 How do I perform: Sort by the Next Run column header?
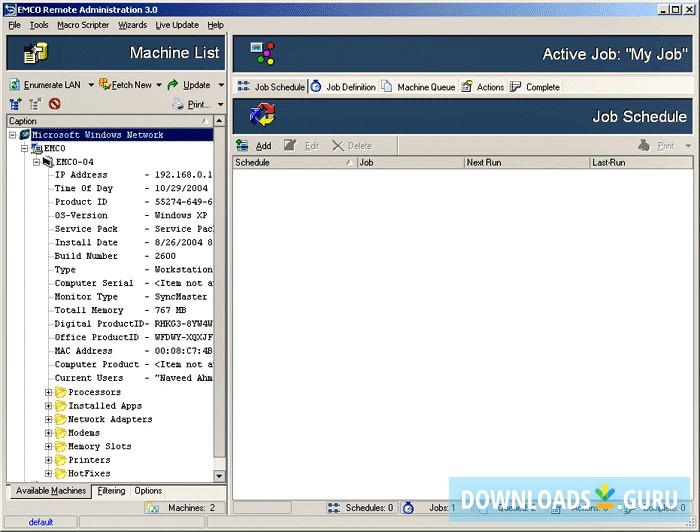527,162
